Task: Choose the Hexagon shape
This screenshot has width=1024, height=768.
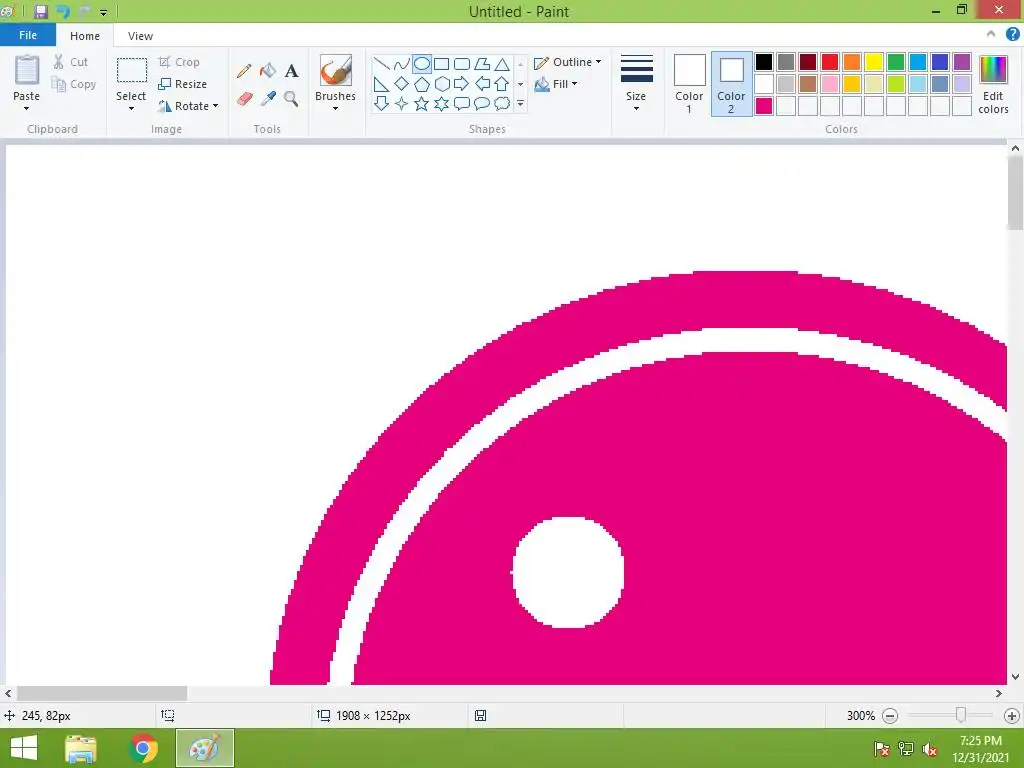Action: coord(441,84)
